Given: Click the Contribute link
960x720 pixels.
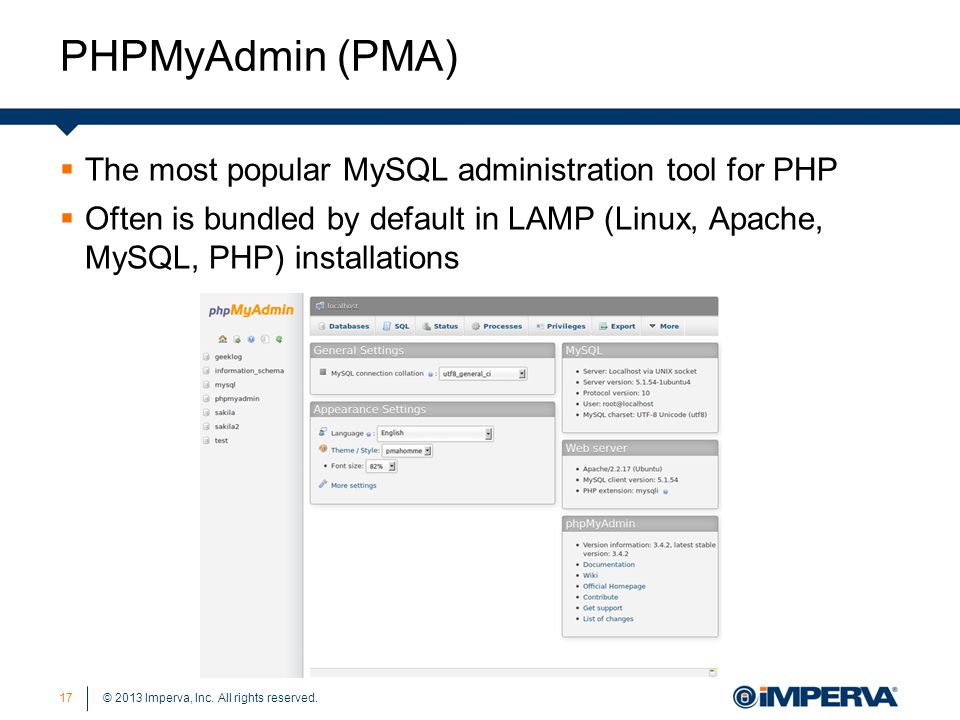Looking at the screenshot, I should pyautogui.click(x=601, y=598).
